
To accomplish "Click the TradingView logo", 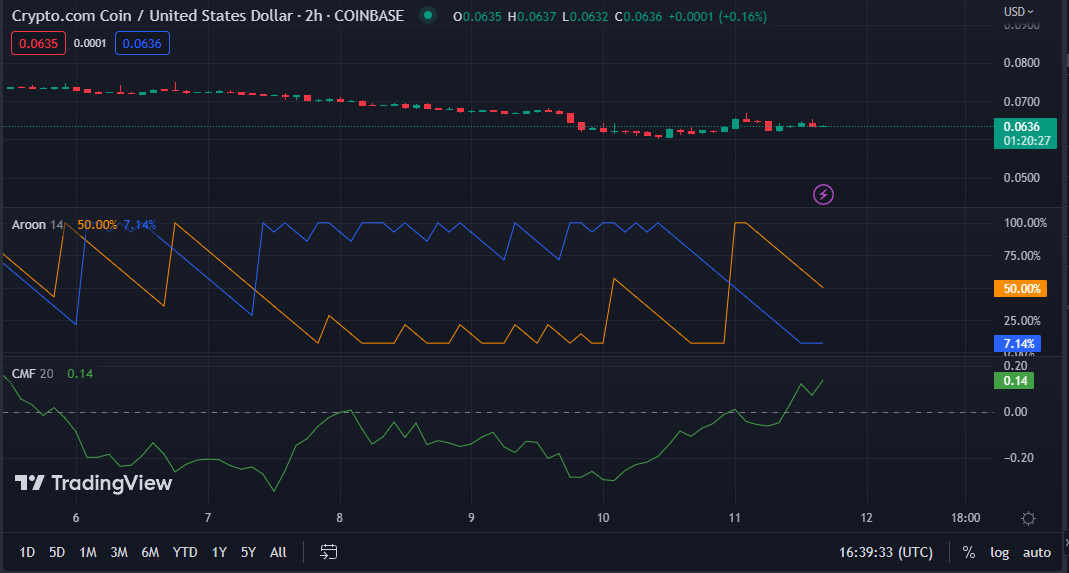I will tap(93, 483).
